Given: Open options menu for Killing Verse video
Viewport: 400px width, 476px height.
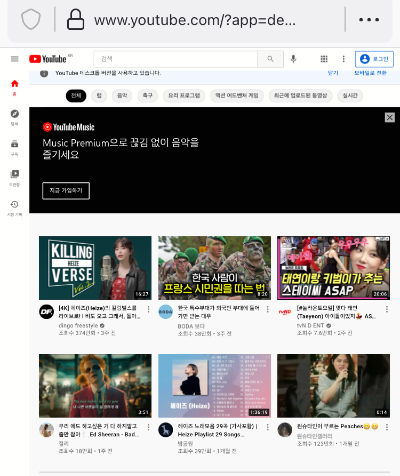Looking at the screenshot, I should (148, 309).
